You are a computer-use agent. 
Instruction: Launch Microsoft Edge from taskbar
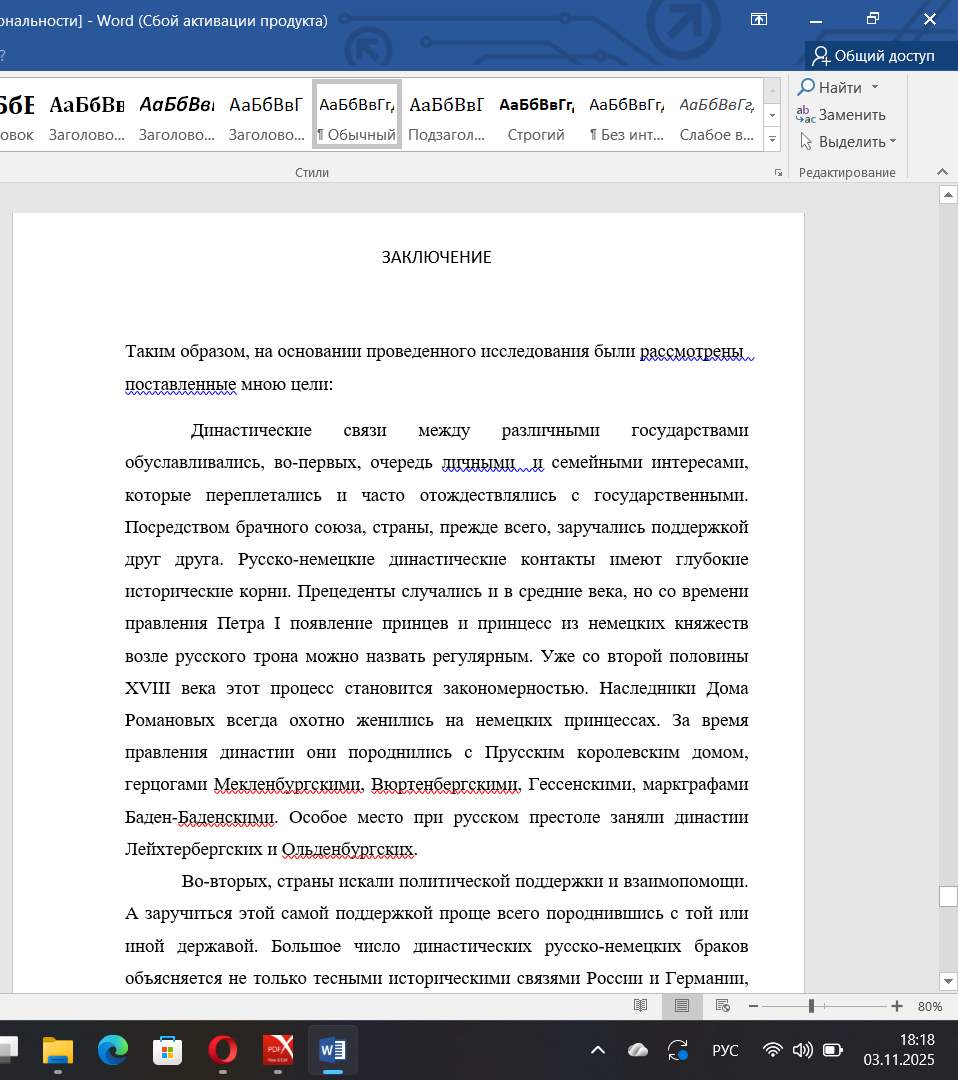click(x=113, y=1050)
